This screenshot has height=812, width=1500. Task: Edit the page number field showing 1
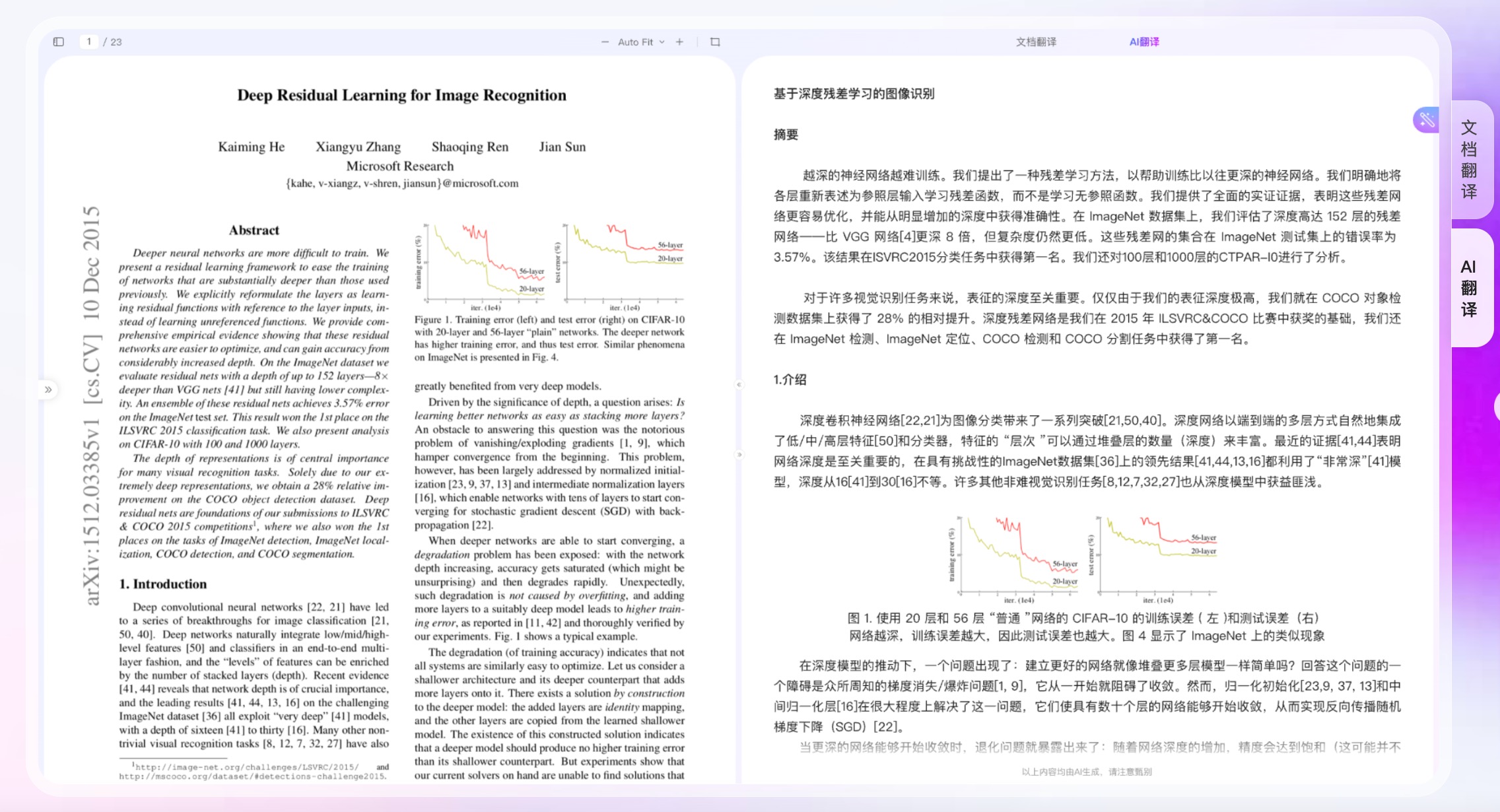point(89,42)
